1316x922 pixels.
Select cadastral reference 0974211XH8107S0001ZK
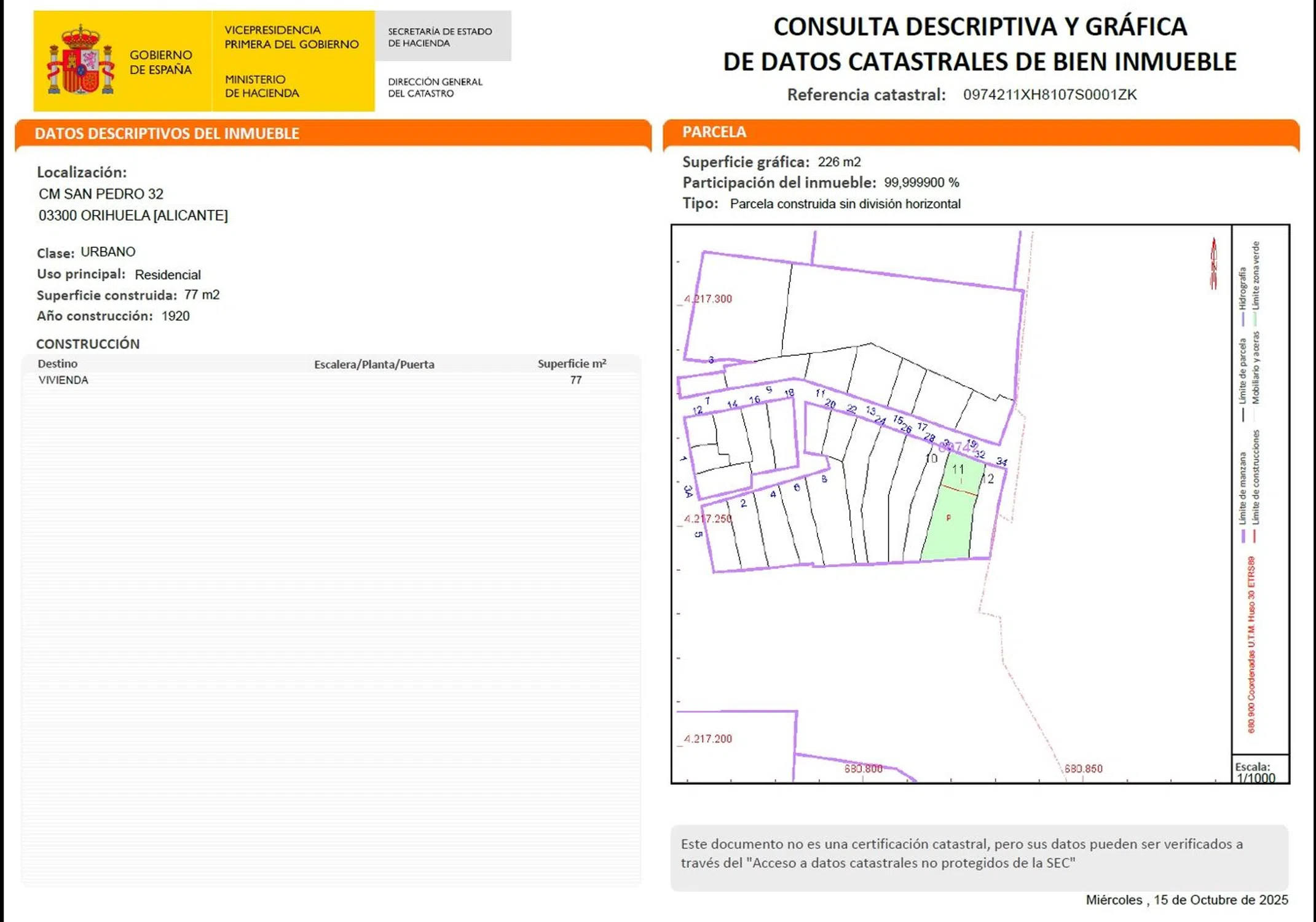click(x=1049, y=95)
